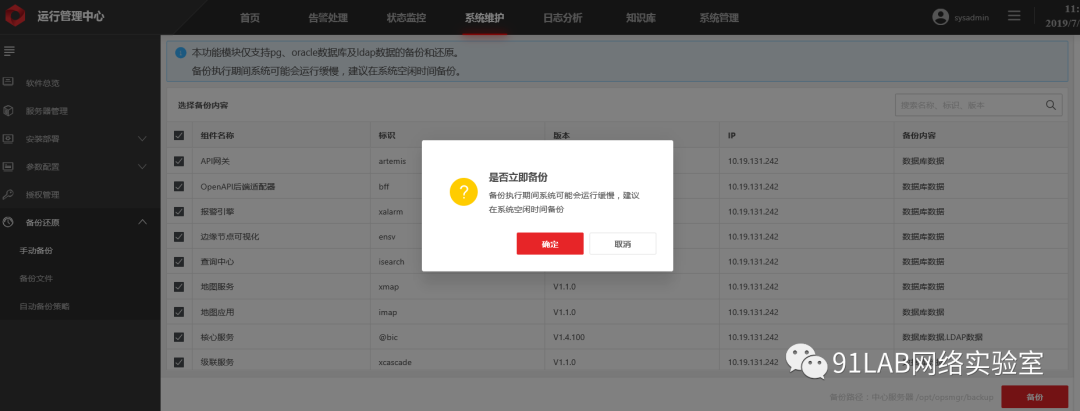Click the 数据库数据,LDAP数据 cell

pos(942,337)
